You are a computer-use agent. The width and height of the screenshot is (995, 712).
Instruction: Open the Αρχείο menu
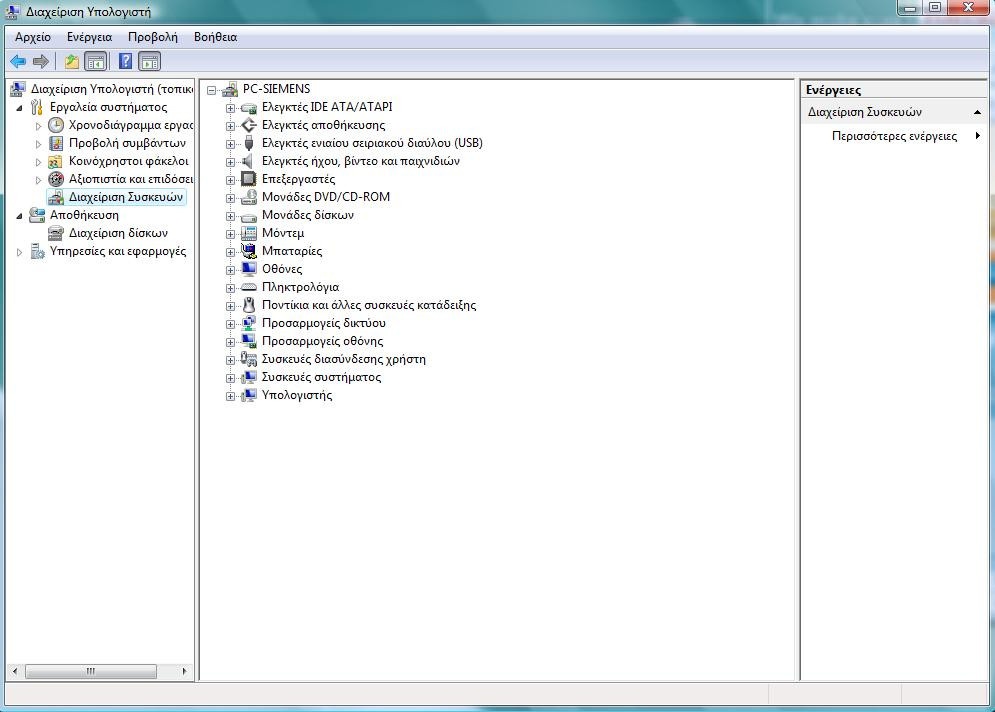33,37
